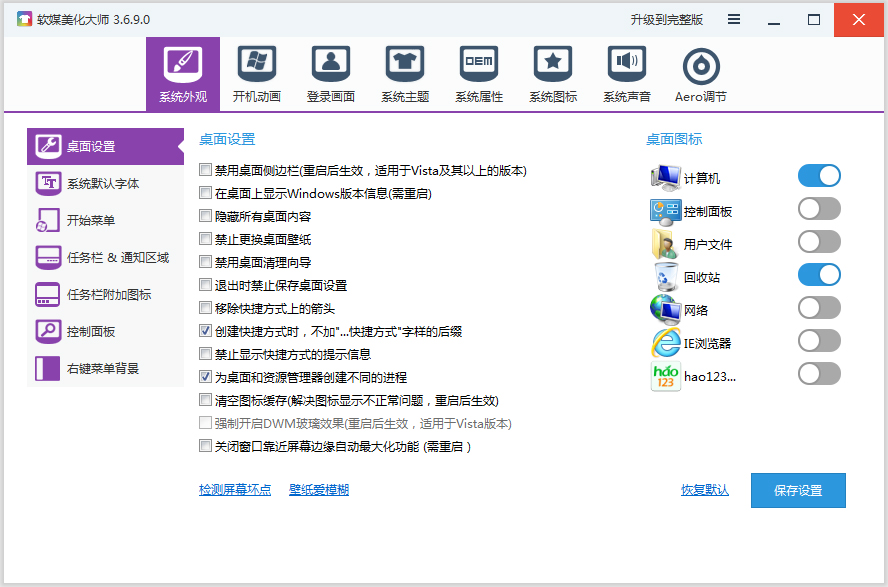Open the Aero调节 icon
888x587 pixels.
tap(701, 66)
